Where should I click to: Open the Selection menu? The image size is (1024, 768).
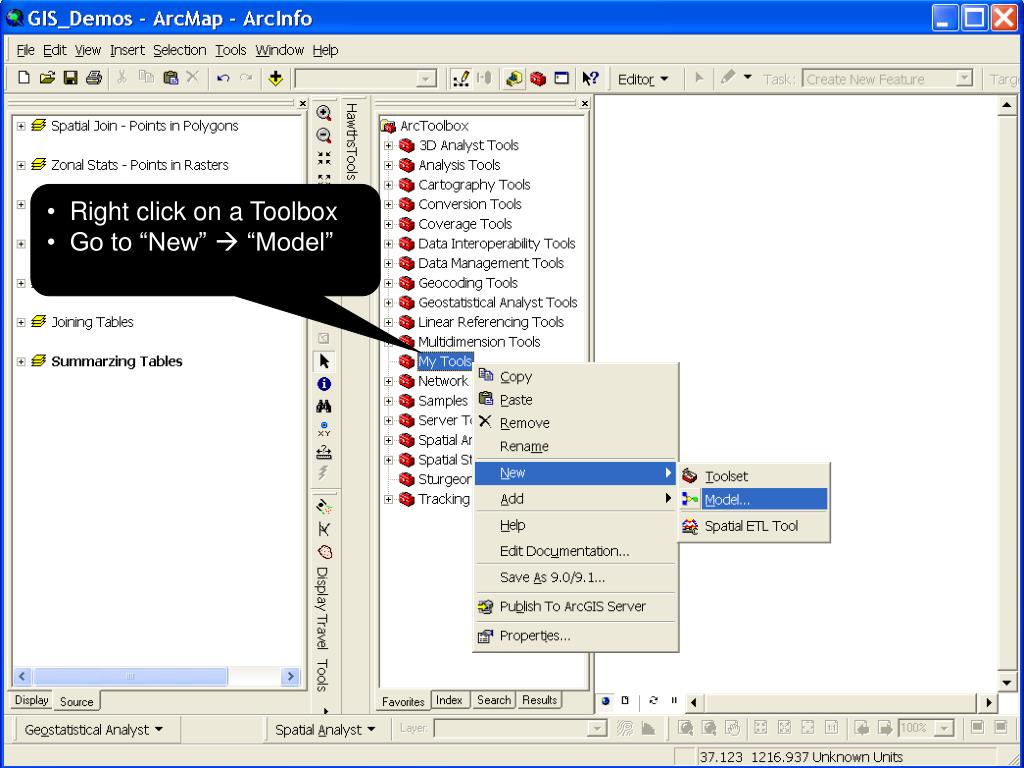[180, 50]
